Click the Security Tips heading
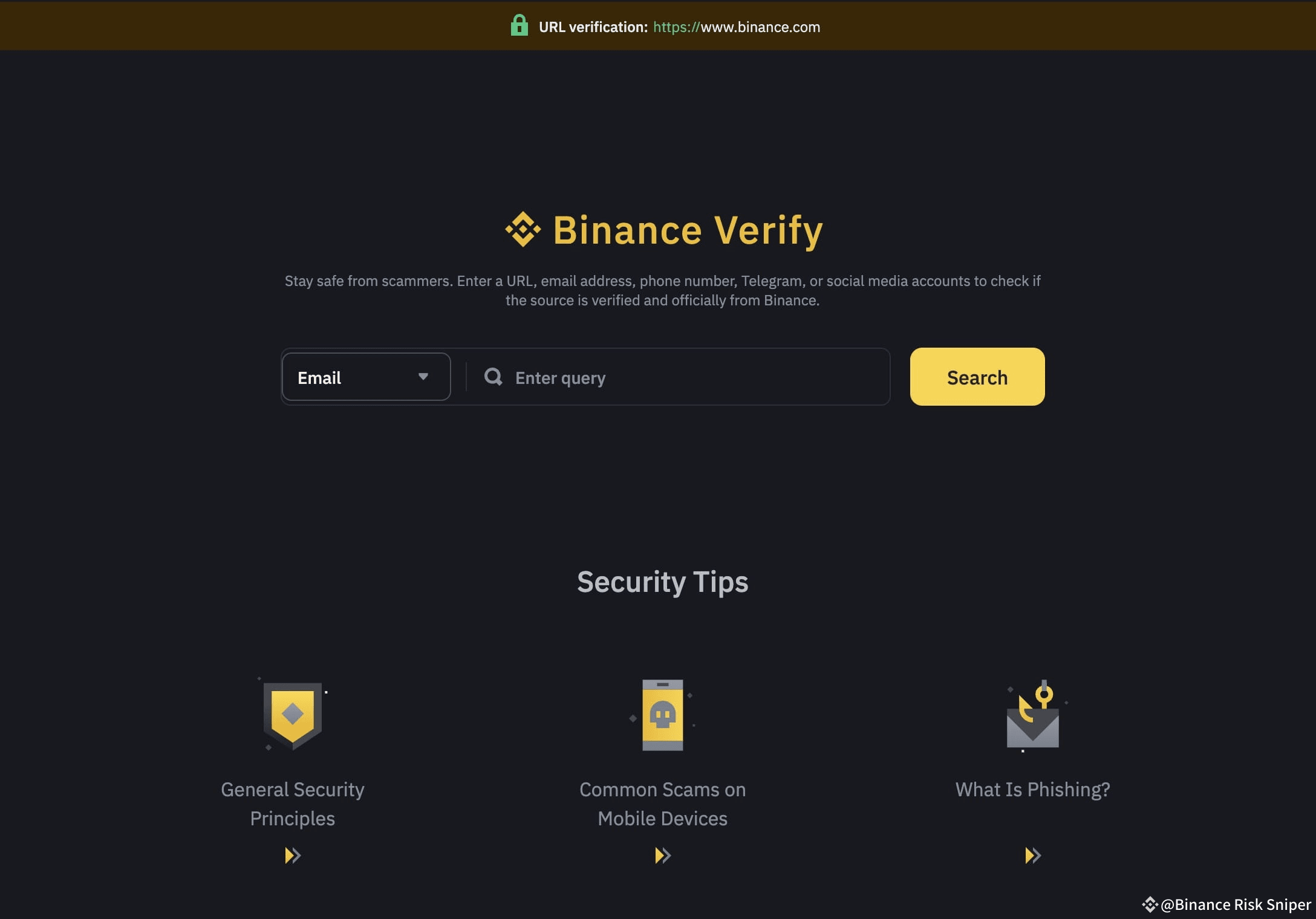The image size is (1316, 919). [662, 582]
